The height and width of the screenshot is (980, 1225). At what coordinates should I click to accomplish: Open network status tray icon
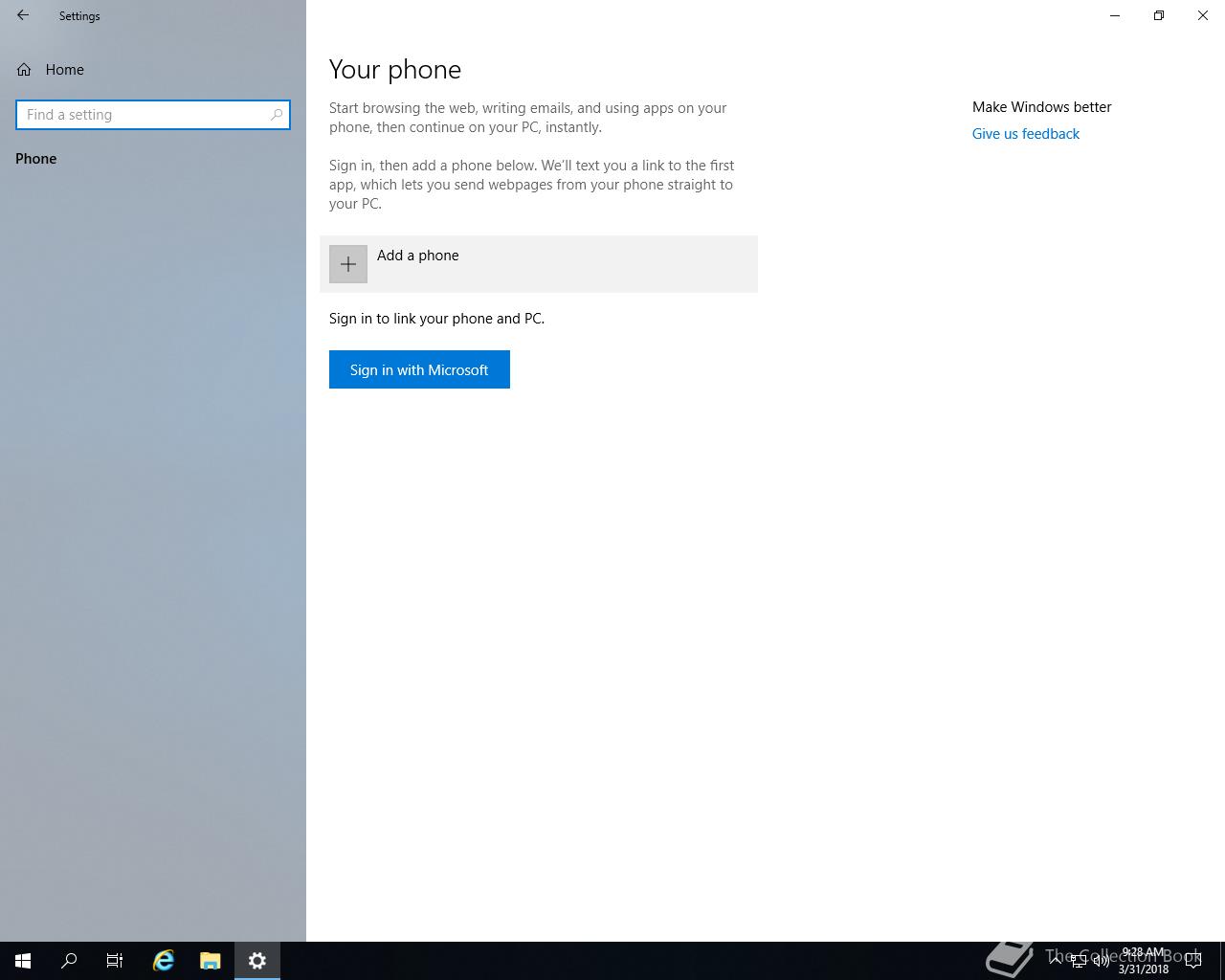1079,961
